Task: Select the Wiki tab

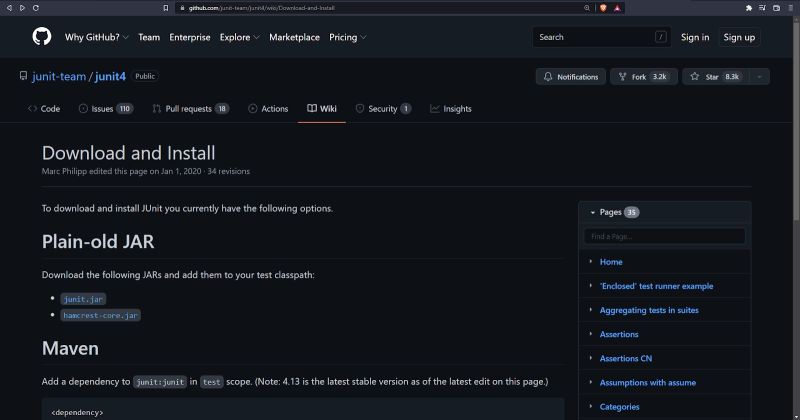Action: 322,109
